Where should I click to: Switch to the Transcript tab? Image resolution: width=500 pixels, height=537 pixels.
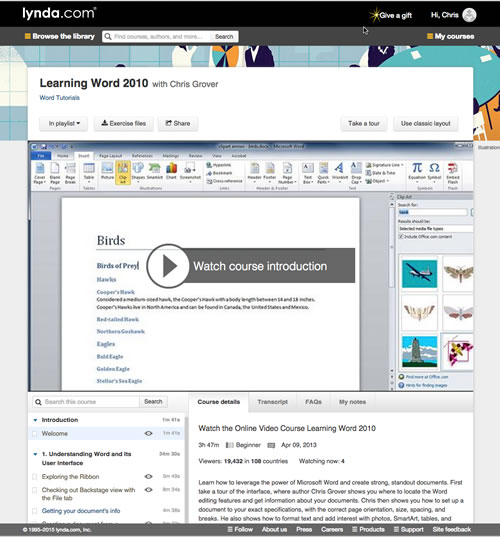click(x=273, y=402)
